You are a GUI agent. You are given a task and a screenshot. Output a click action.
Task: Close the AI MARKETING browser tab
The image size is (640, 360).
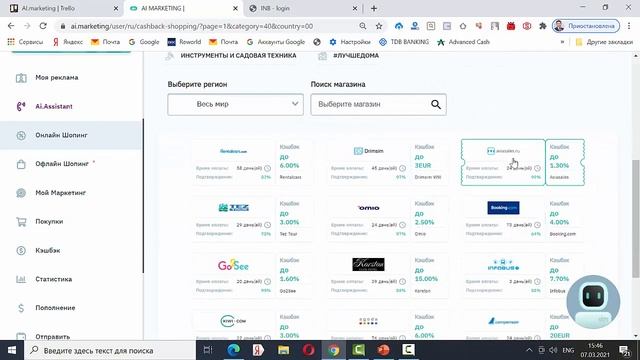[x=236, y=8]
